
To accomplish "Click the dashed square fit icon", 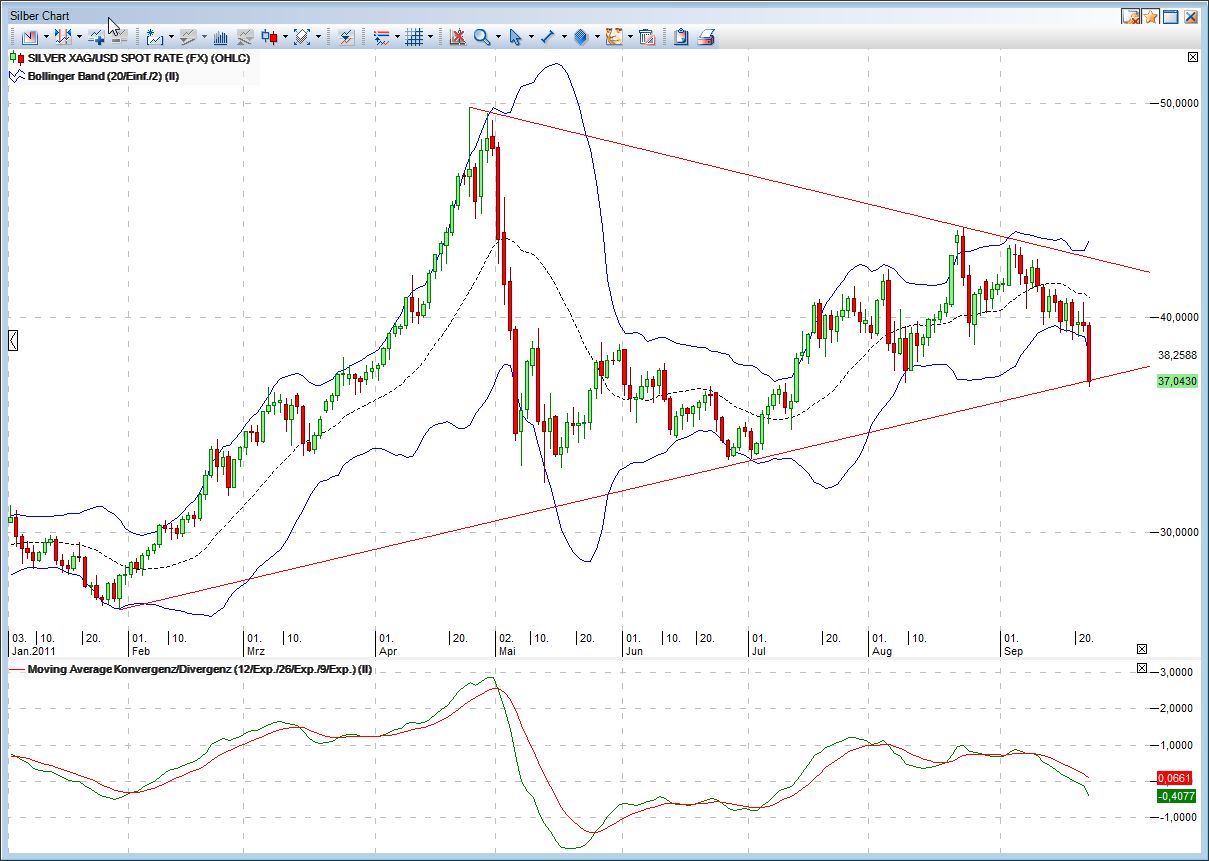I will tap(302, 37).
